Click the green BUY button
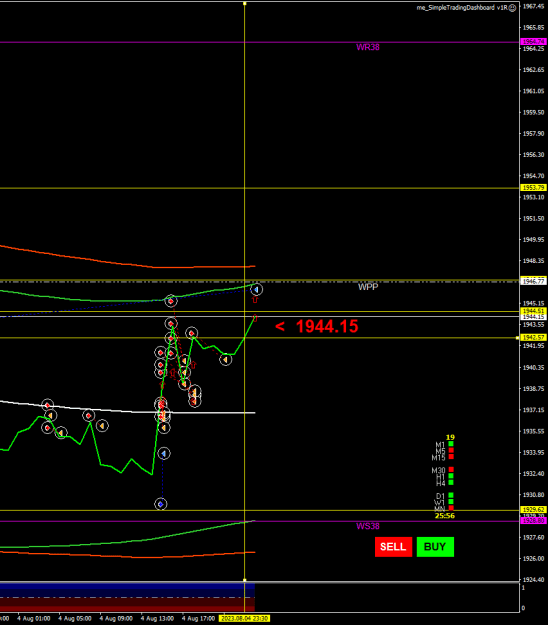 click(435, 546)
